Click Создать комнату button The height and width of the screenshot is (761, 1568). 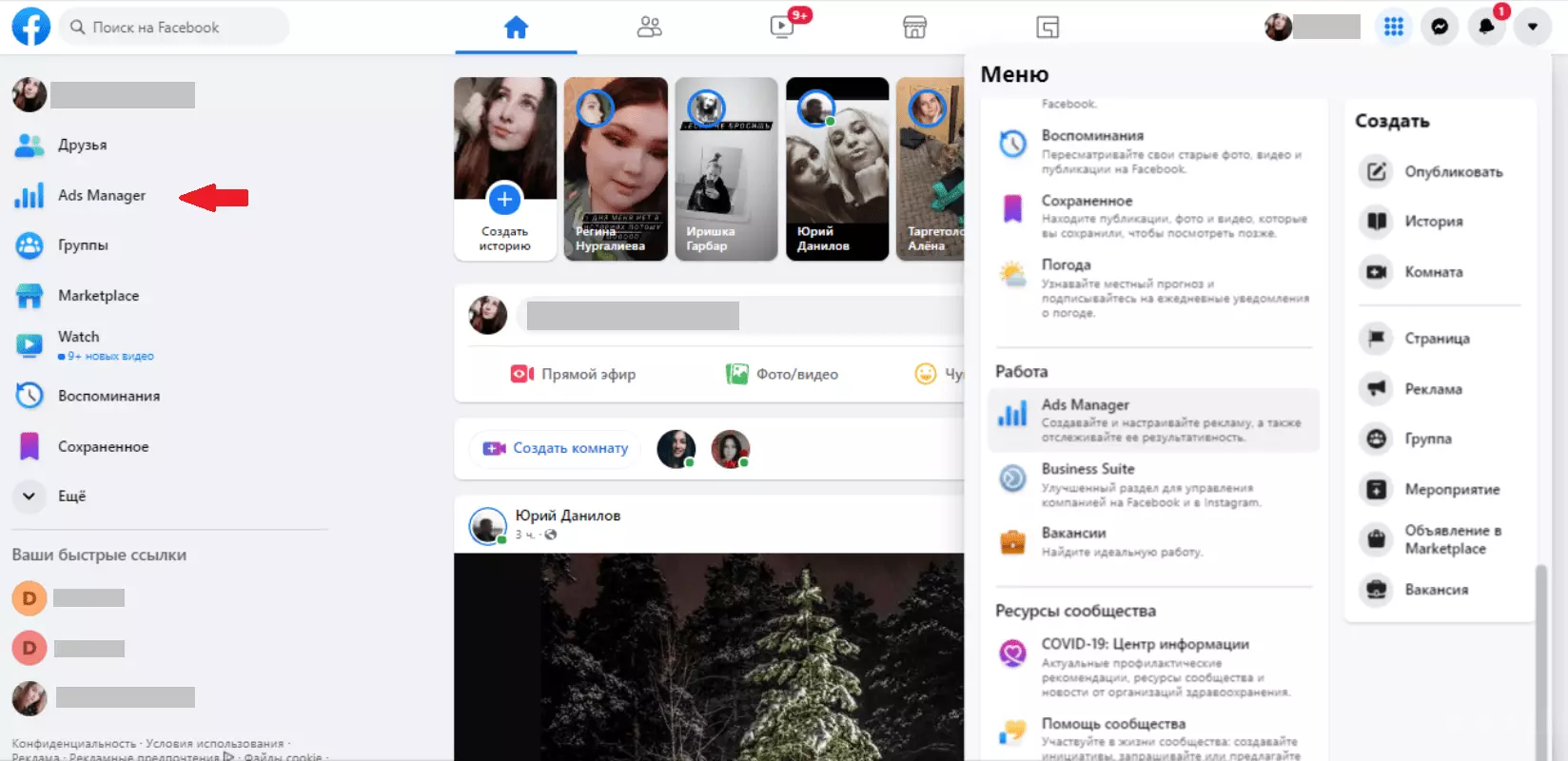(556, 448)
